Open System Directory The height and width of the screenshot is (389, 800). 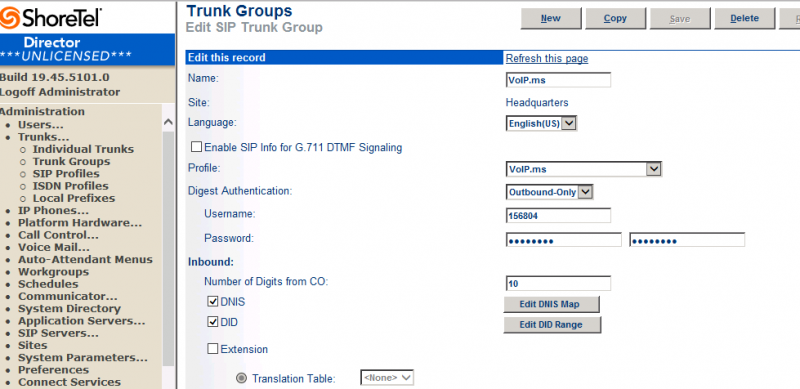point(69,308)
